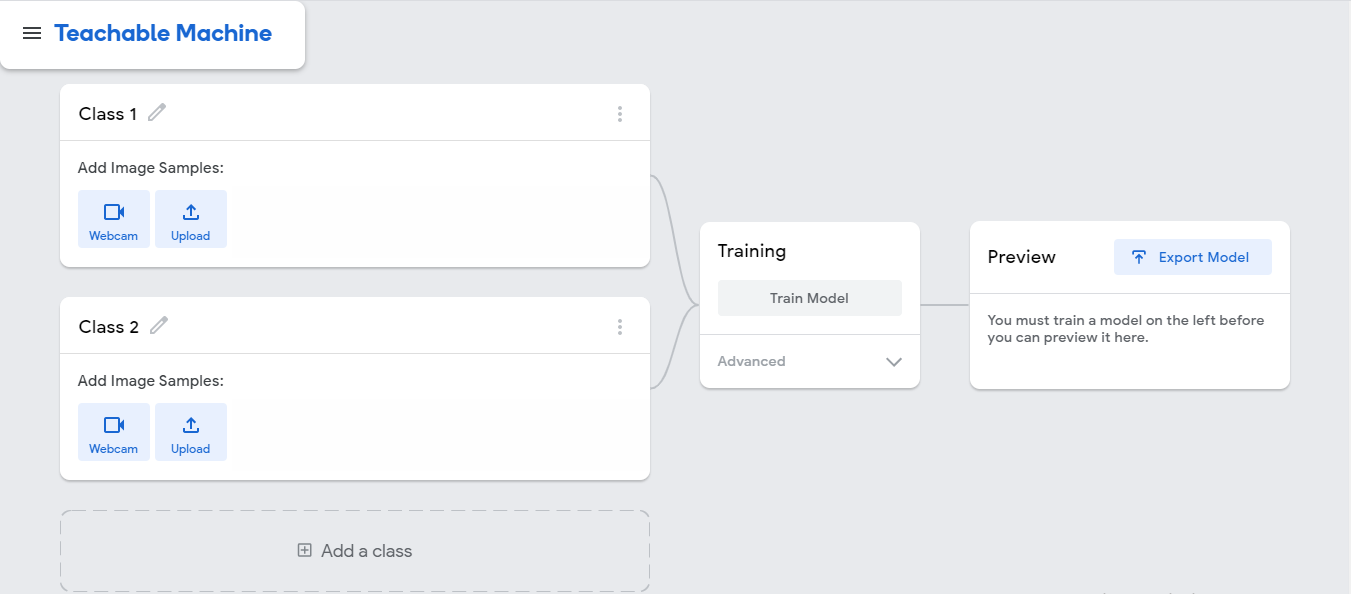Click the Train Model button

tap(809, 297)
